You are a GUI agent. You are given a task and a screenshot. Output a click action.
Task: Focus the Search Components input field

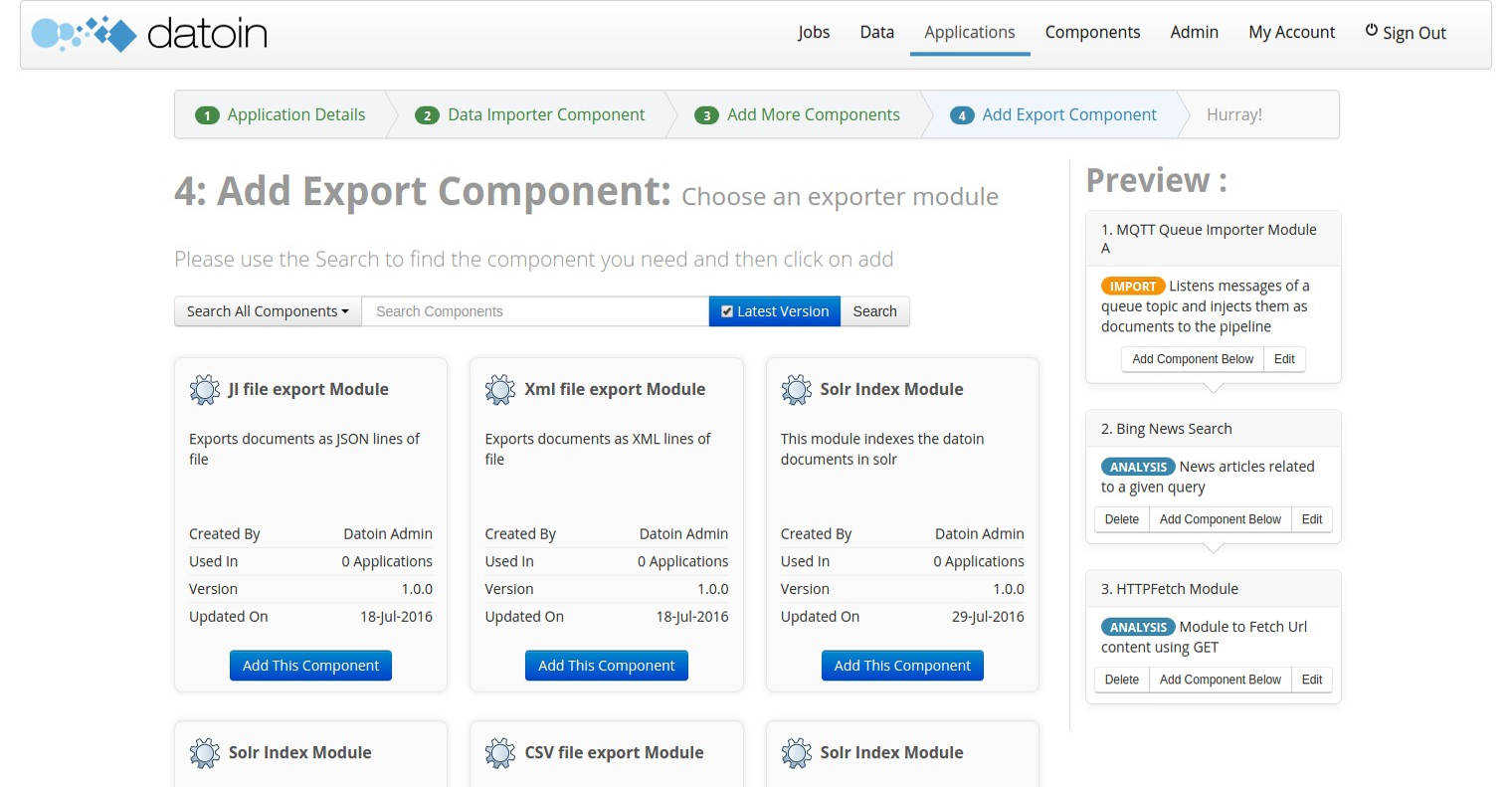pos(535,311)
